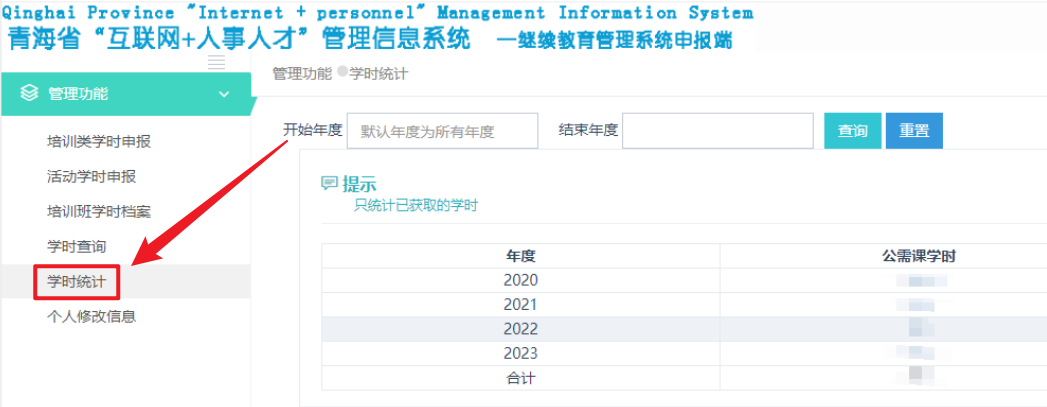Click the 开始年度 input field
Image resolution: width=1047 pixels, height=407 pixels.
[443, 131]
